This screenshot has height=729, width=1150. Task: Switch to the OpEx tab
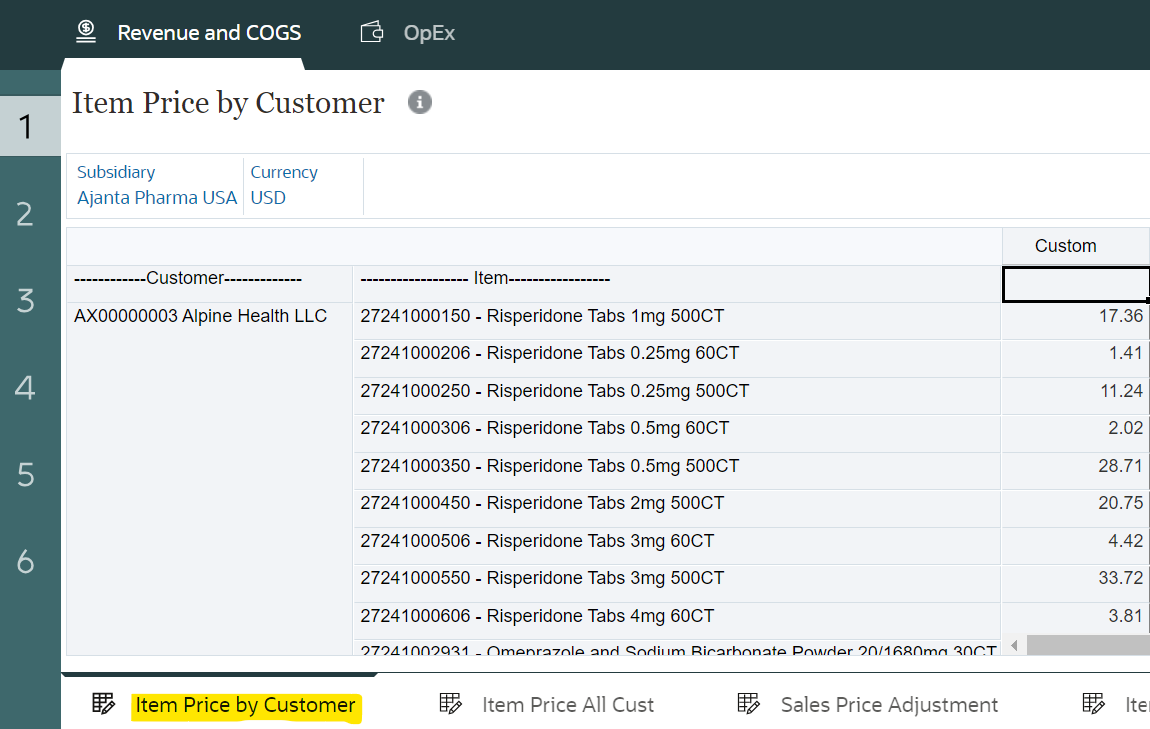click(429, 33)
